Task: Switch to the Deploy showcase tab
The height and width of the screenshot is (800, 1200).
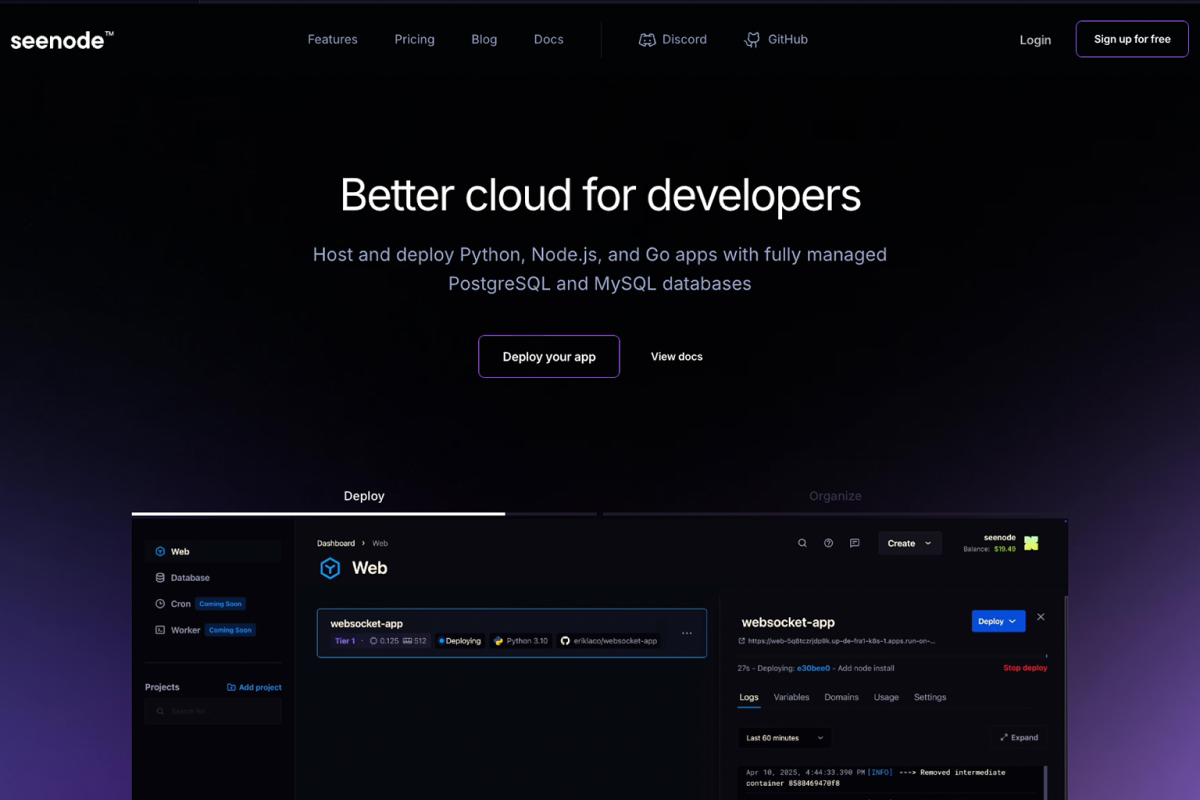Action: (364, 496)
